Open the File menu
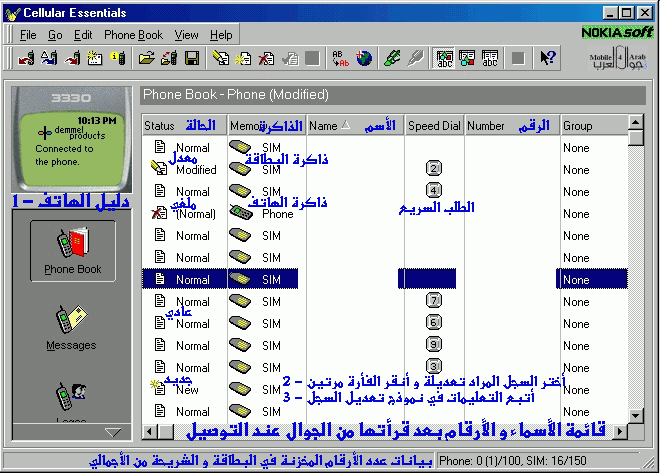The image size is (660, 473). pos(28,35)
